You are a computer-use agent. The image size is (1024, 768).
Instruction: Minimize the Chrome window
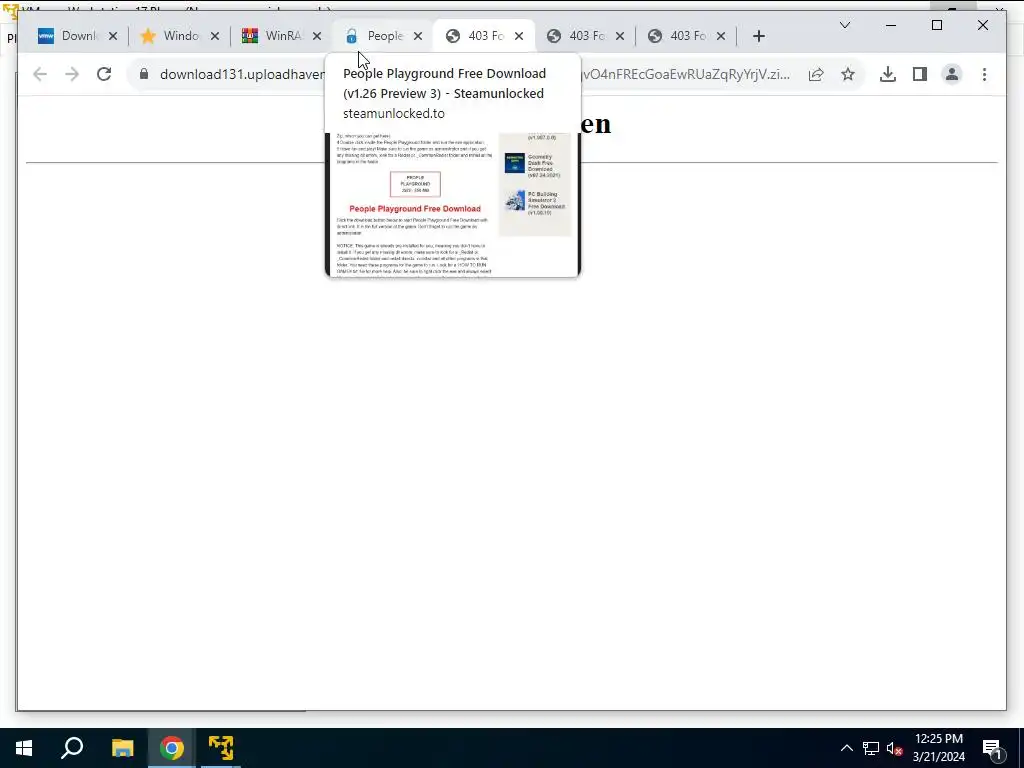(891, 25)
